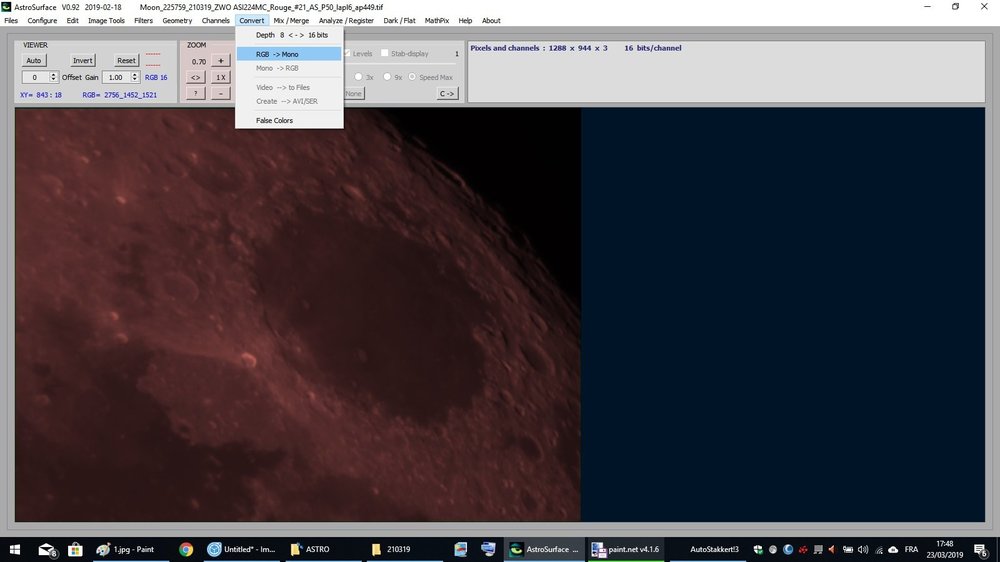
Task: Select the 9x radio option
Action: tap(388, 77)
